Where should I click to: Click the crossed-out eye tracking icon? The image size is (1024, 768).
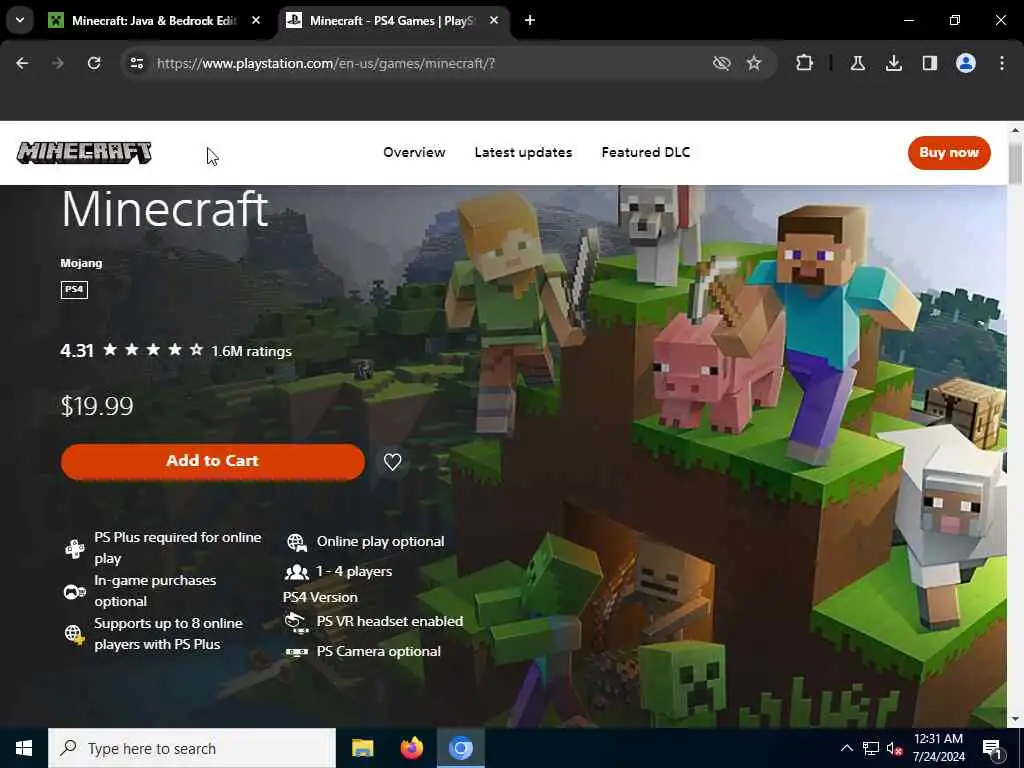click(x=721, y=63)
